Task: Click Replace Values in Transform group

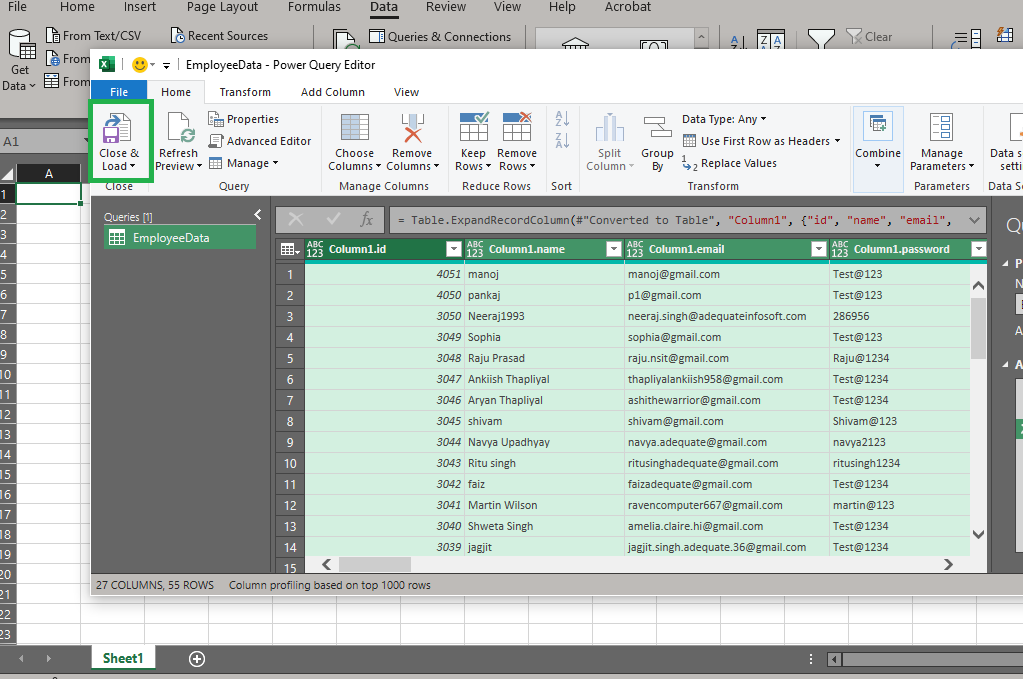Action: point(729,163)
